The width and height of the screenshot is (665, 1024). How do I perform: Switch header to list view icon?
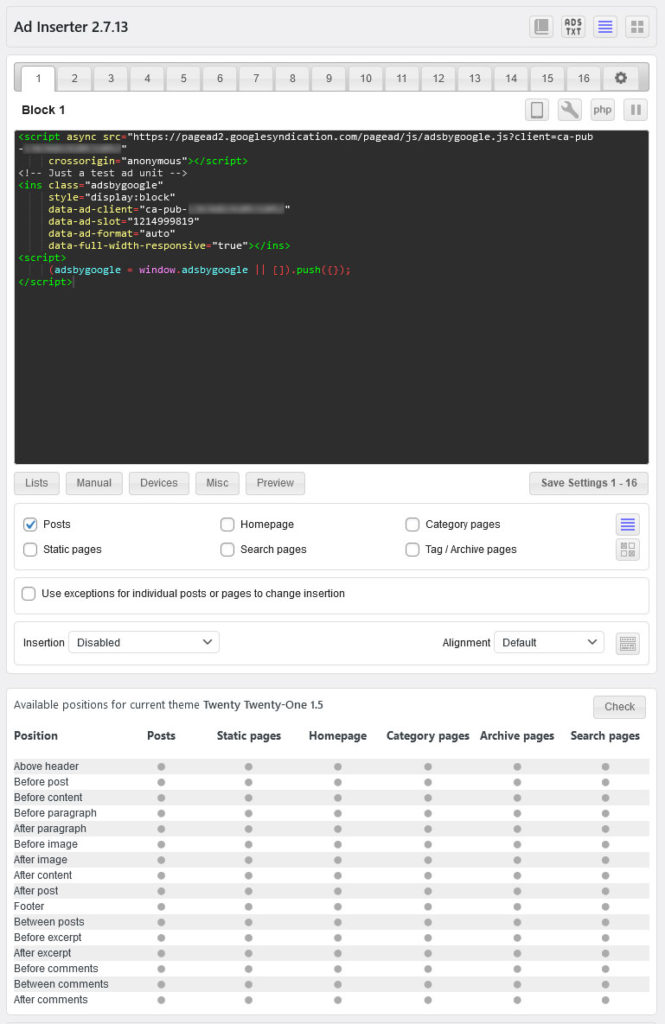point(605,27)
